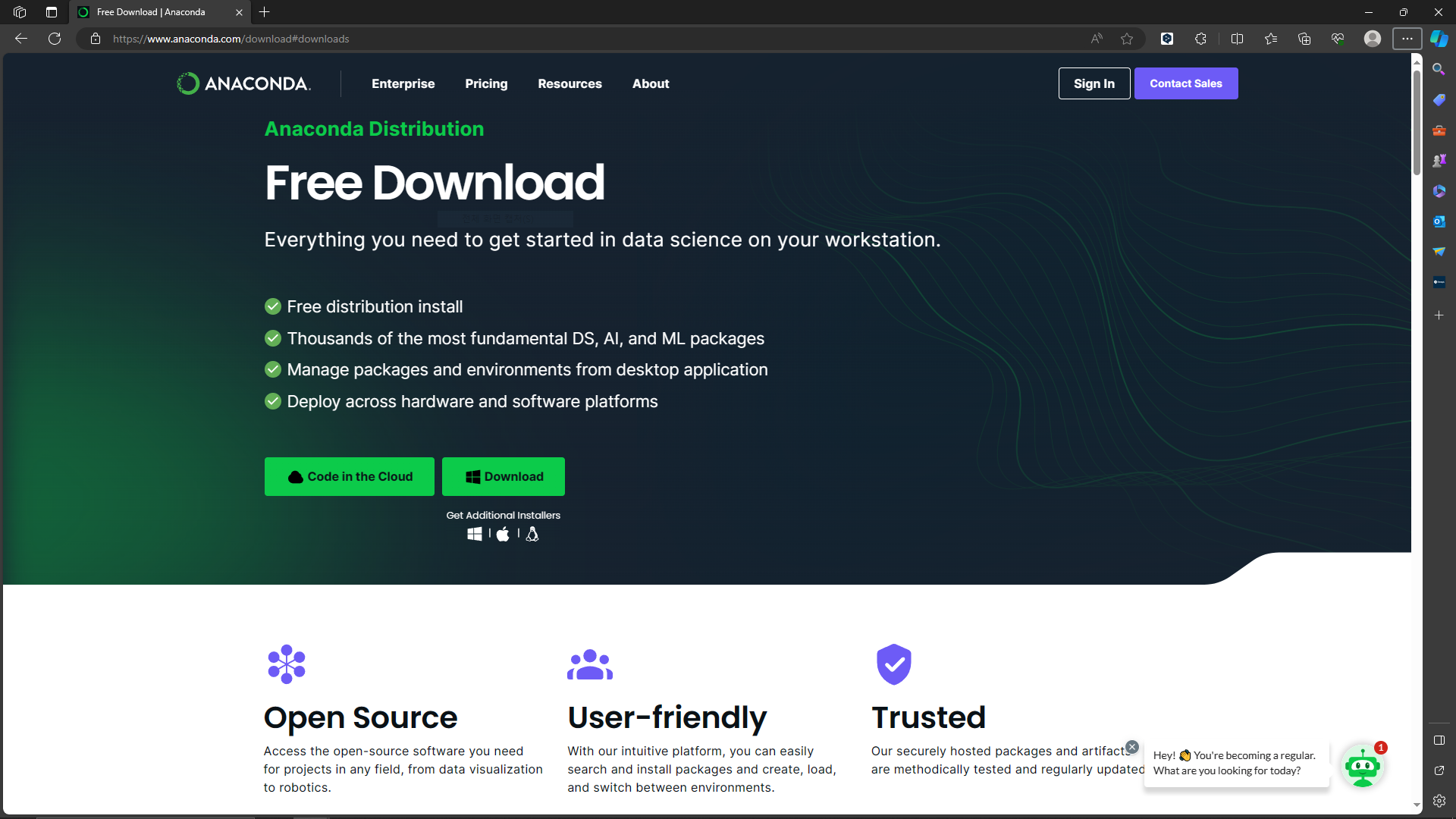Expand the Resources menu
Screen dimensions: 1456x819
pyautogui.click(x=570, y=83)
